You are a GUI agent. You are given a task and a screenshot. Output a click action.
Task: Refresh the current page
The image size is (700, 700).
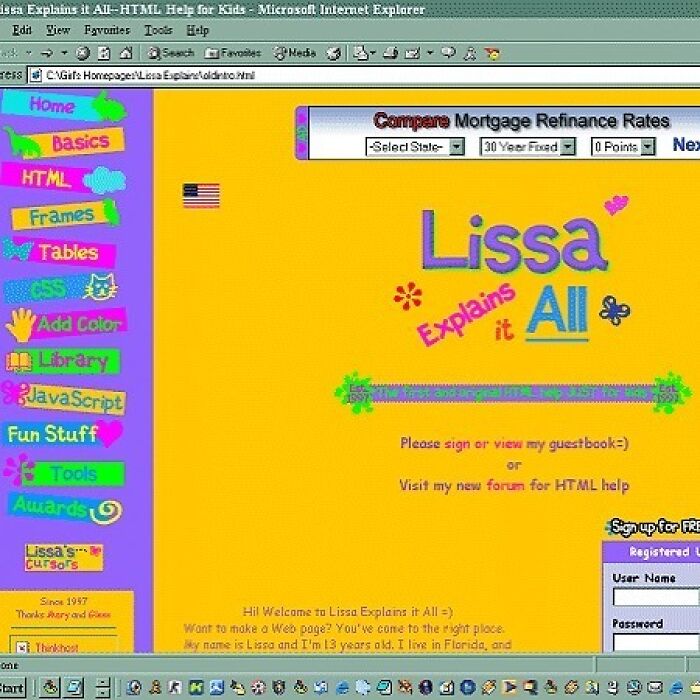(104, 54)
